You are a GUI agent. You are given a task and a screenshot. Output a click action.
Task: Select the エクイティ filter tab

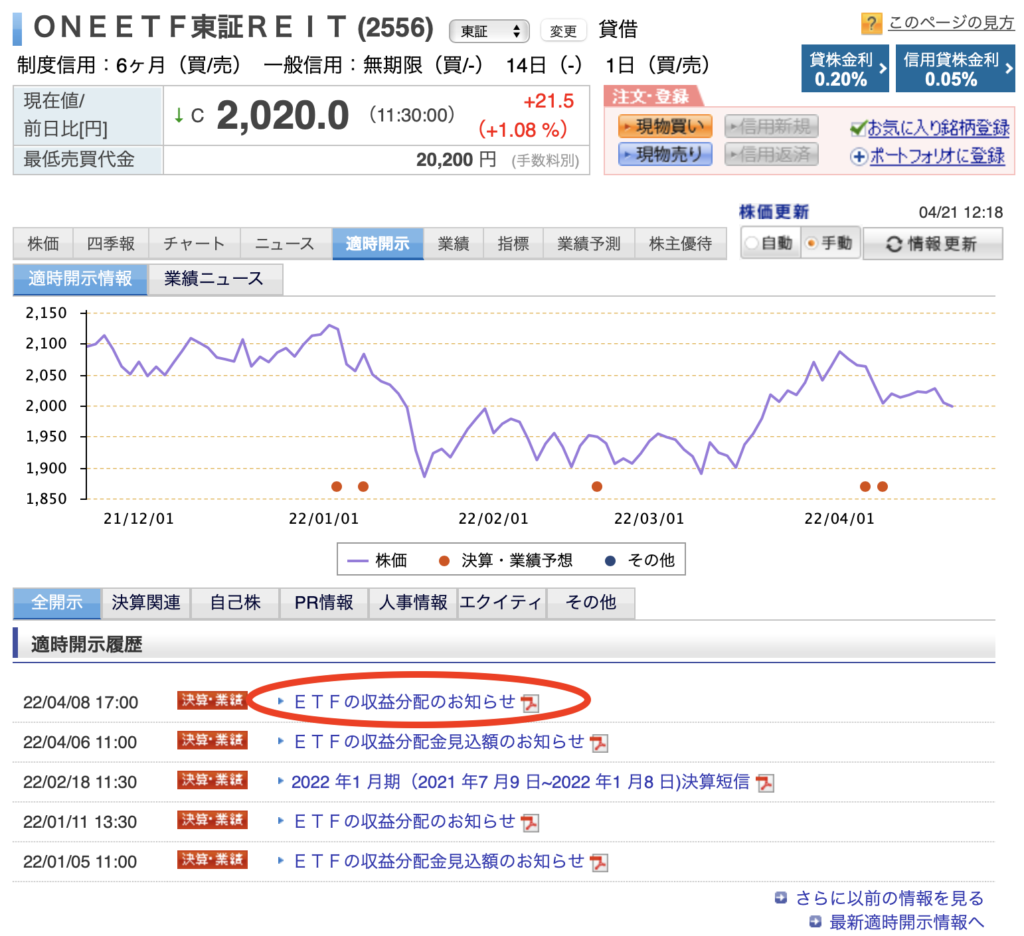coord(502,602)
